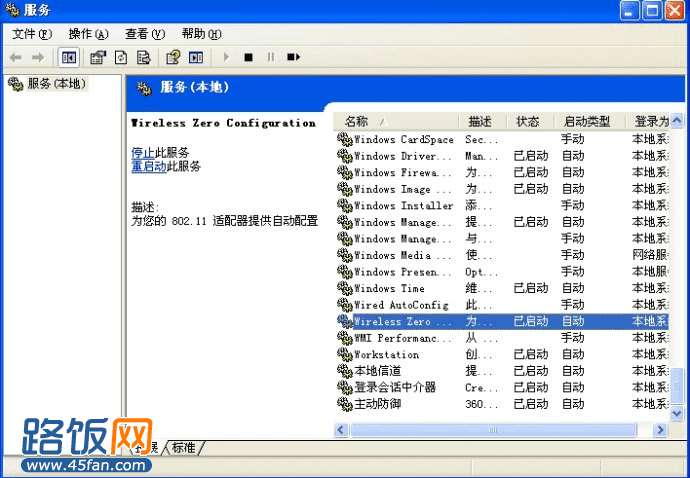Image resolution: width=690 pixels, height=478 pixels.
Task: Open the Properties toolbar icon
Action: 98,57
